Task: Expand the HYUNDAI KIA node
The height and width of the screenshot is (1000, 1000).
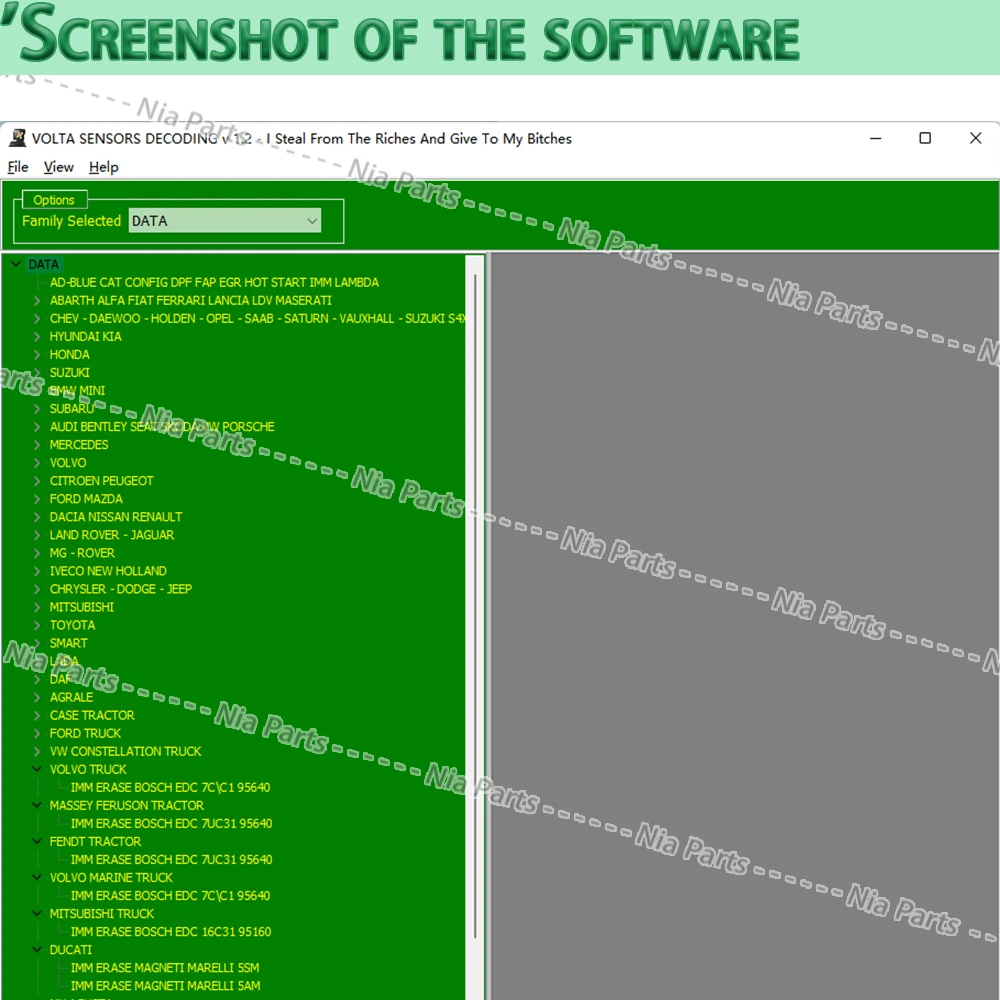Action: pyautogui.click(x=37, y=336)
